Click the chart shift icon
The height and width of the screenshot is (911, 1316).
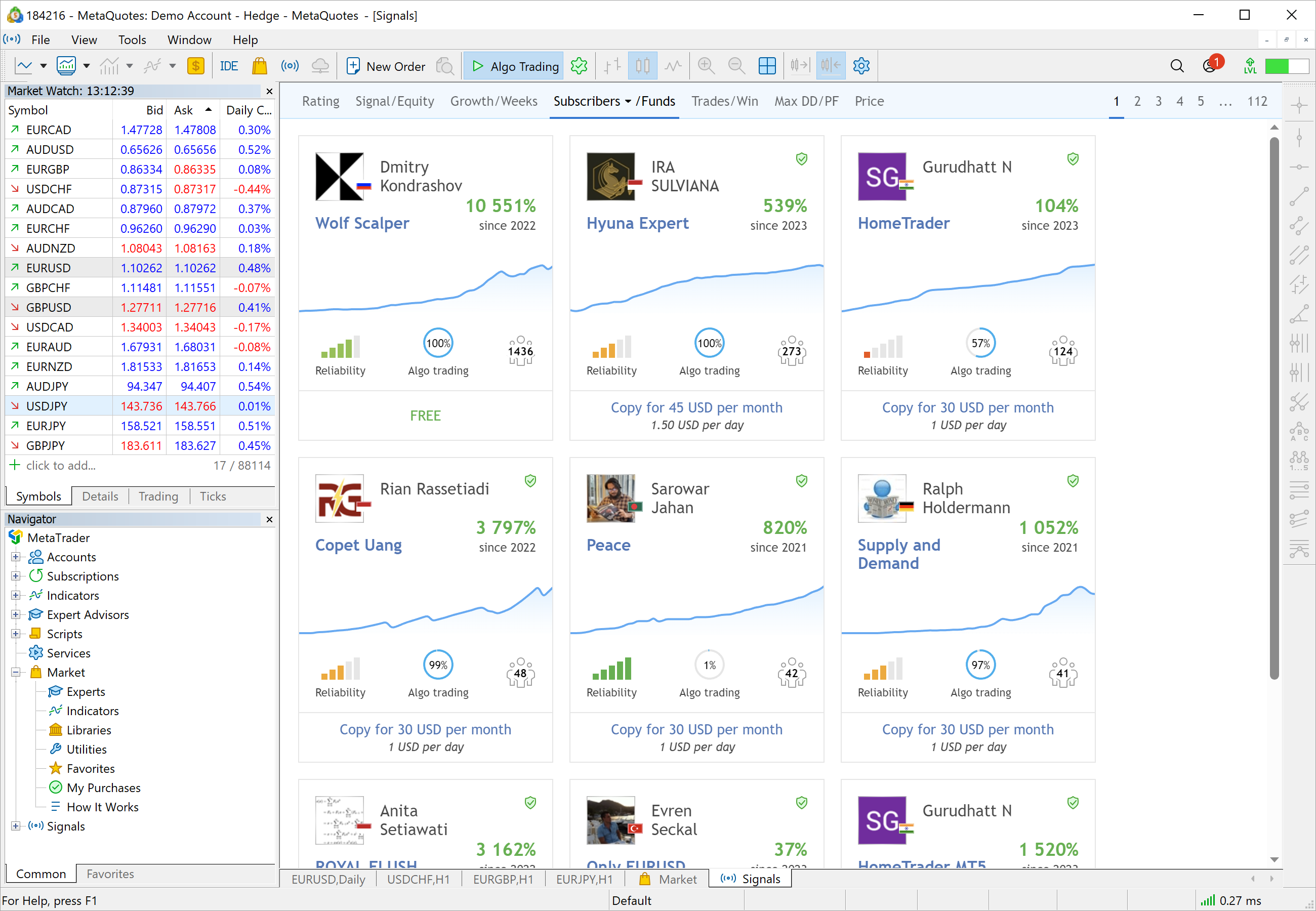[831, 66]
